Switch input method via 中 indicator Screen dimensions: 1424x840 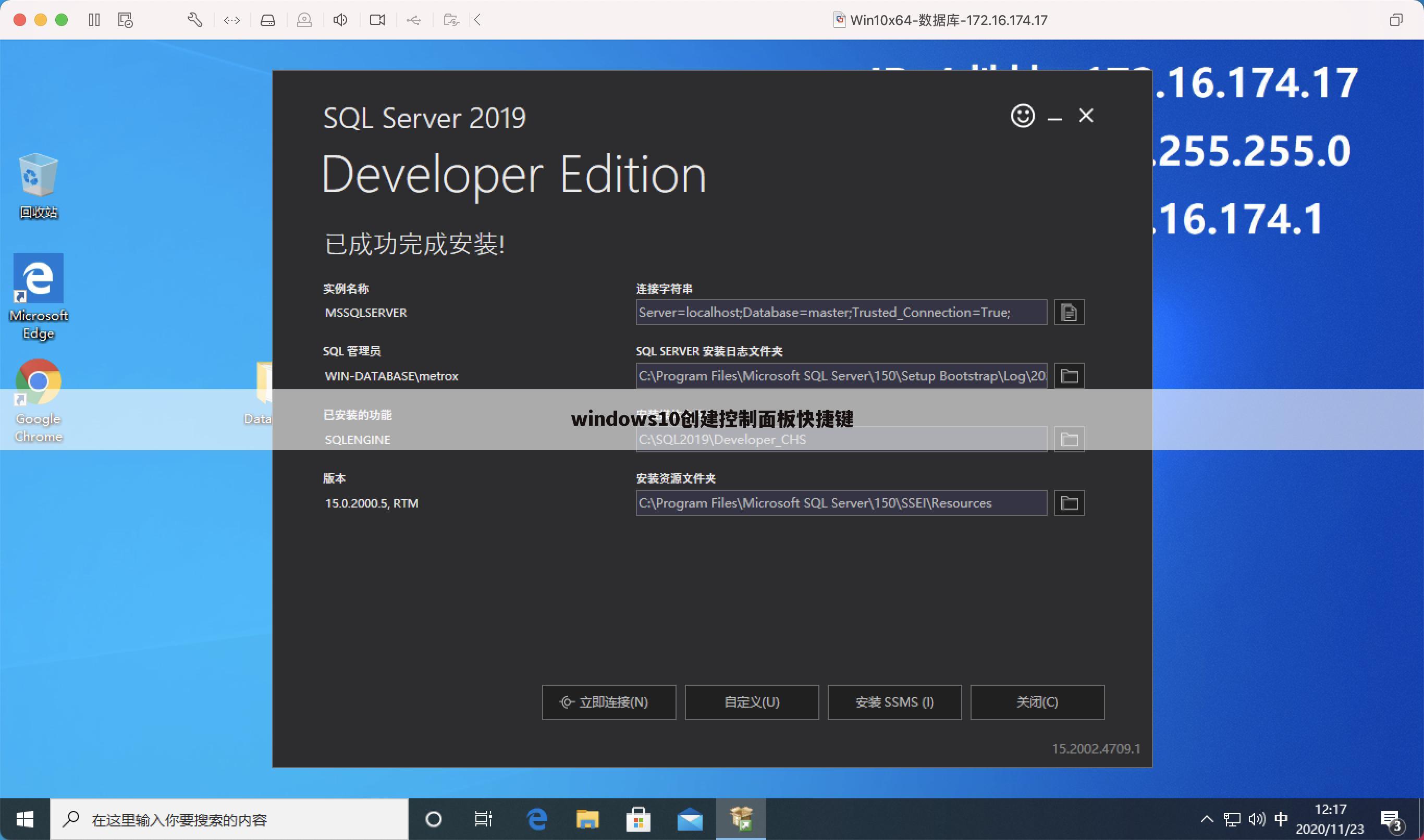point(1281,819)
